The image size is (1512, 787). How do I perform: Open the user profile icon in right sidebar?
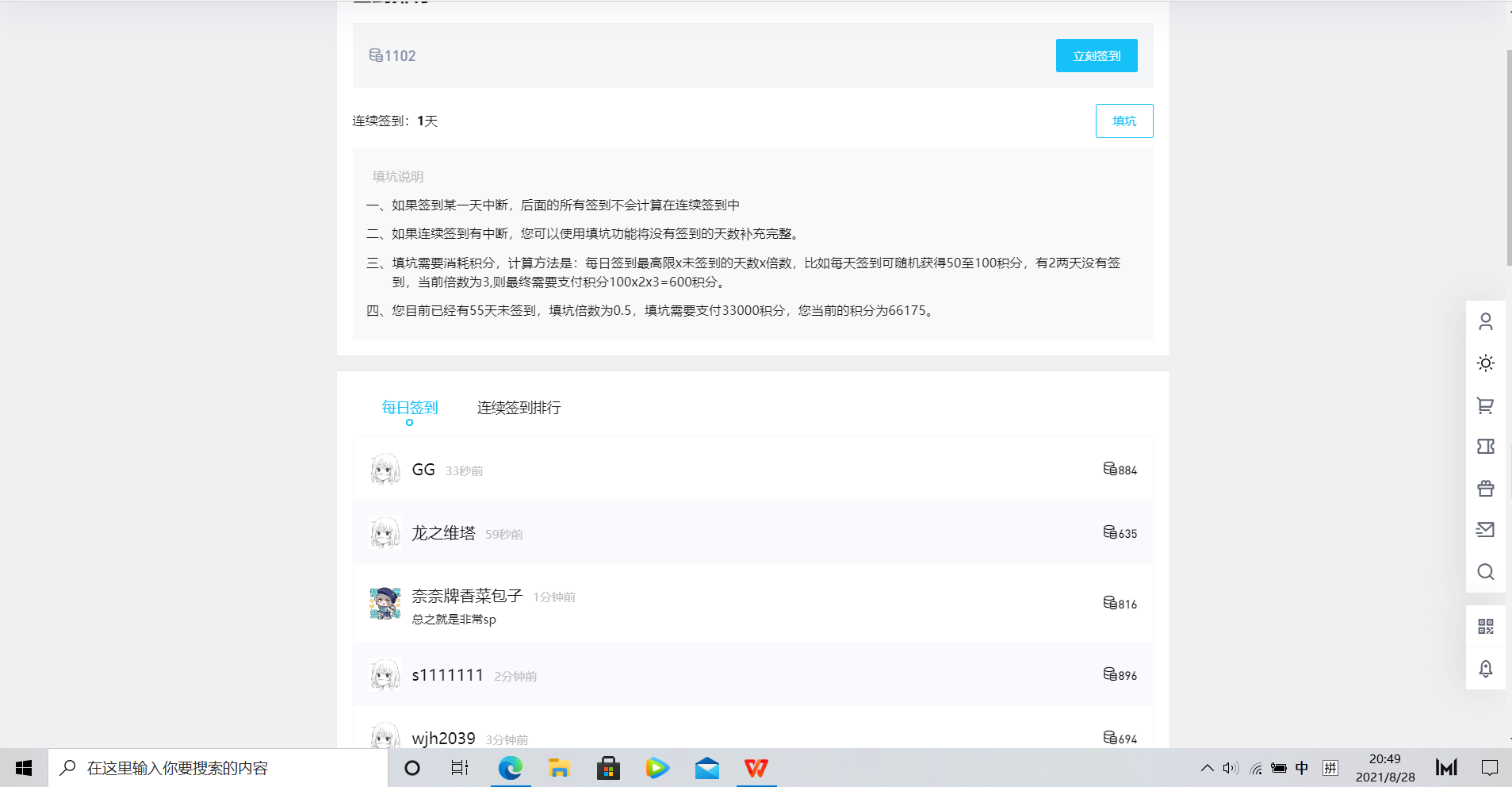pos(1485,321)
